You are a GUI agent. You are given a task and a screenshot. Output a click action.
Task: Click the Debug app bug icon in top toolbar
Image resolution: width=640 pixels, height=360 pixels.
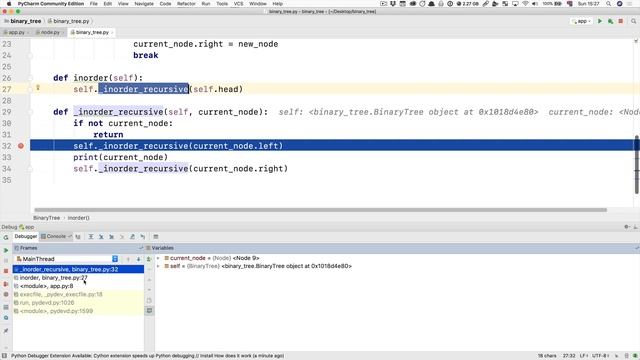click(x=610, y=21)
